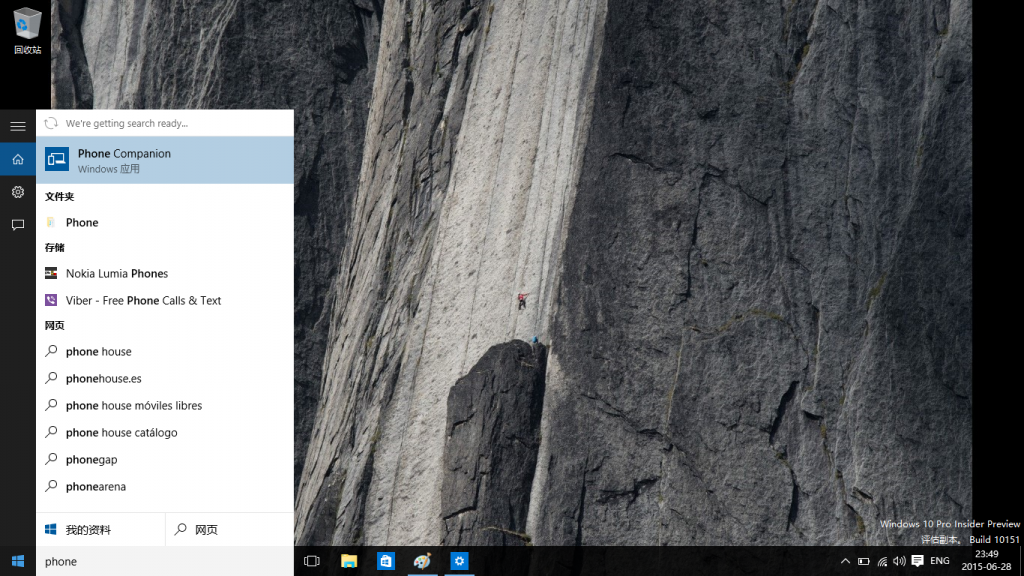Open the Store app from taskbar
The height and width of the screenshot is (576, 1024).
click(x=386, y=561)
